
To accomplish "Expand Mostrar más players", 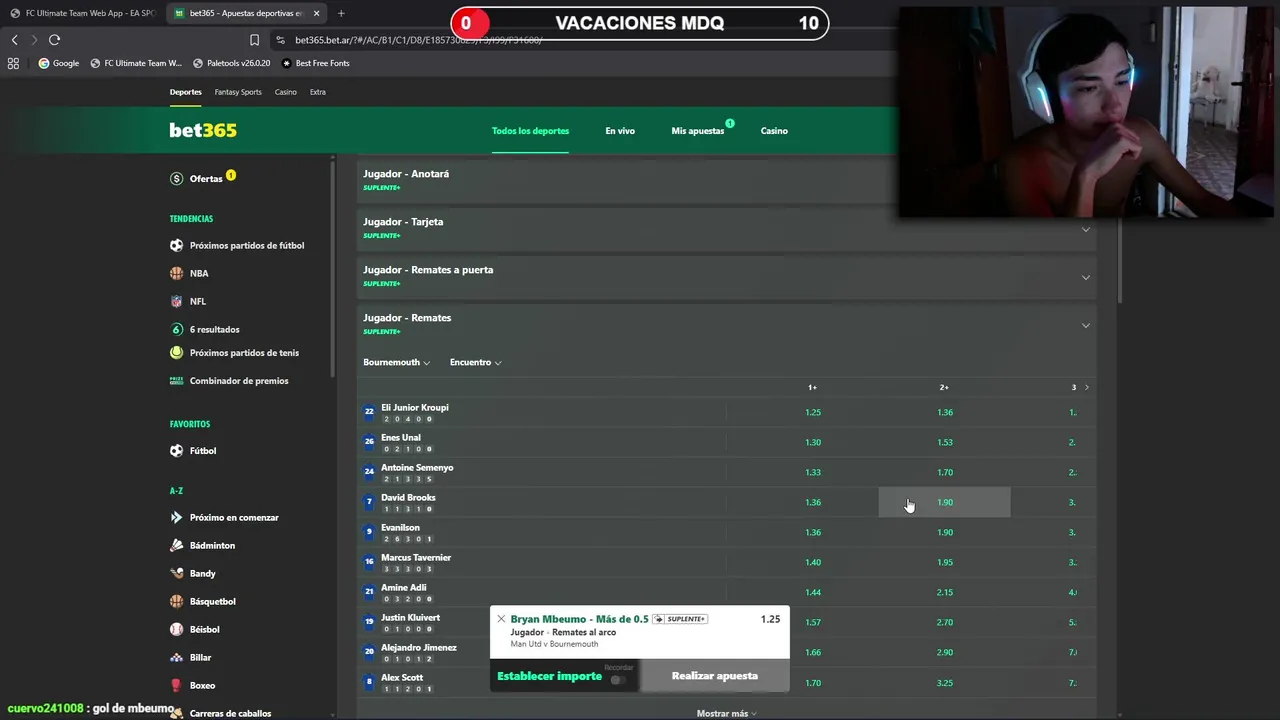I will (x=726, y=713).
